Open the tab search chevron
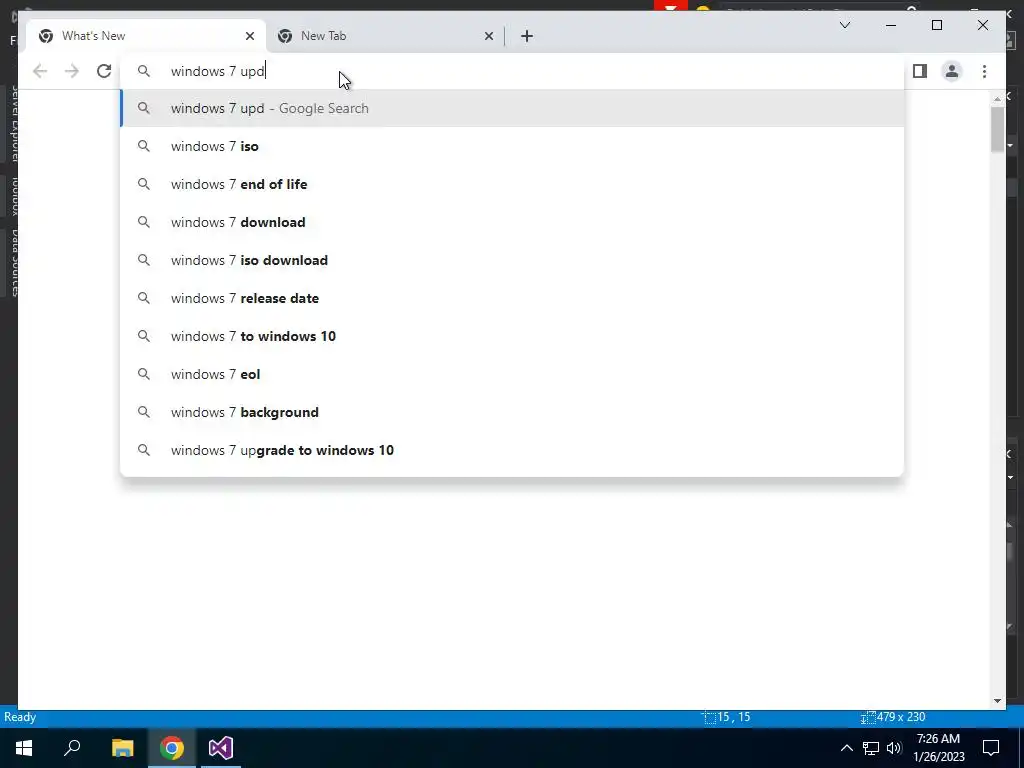 pyautogui.click(x=844, y=25)
